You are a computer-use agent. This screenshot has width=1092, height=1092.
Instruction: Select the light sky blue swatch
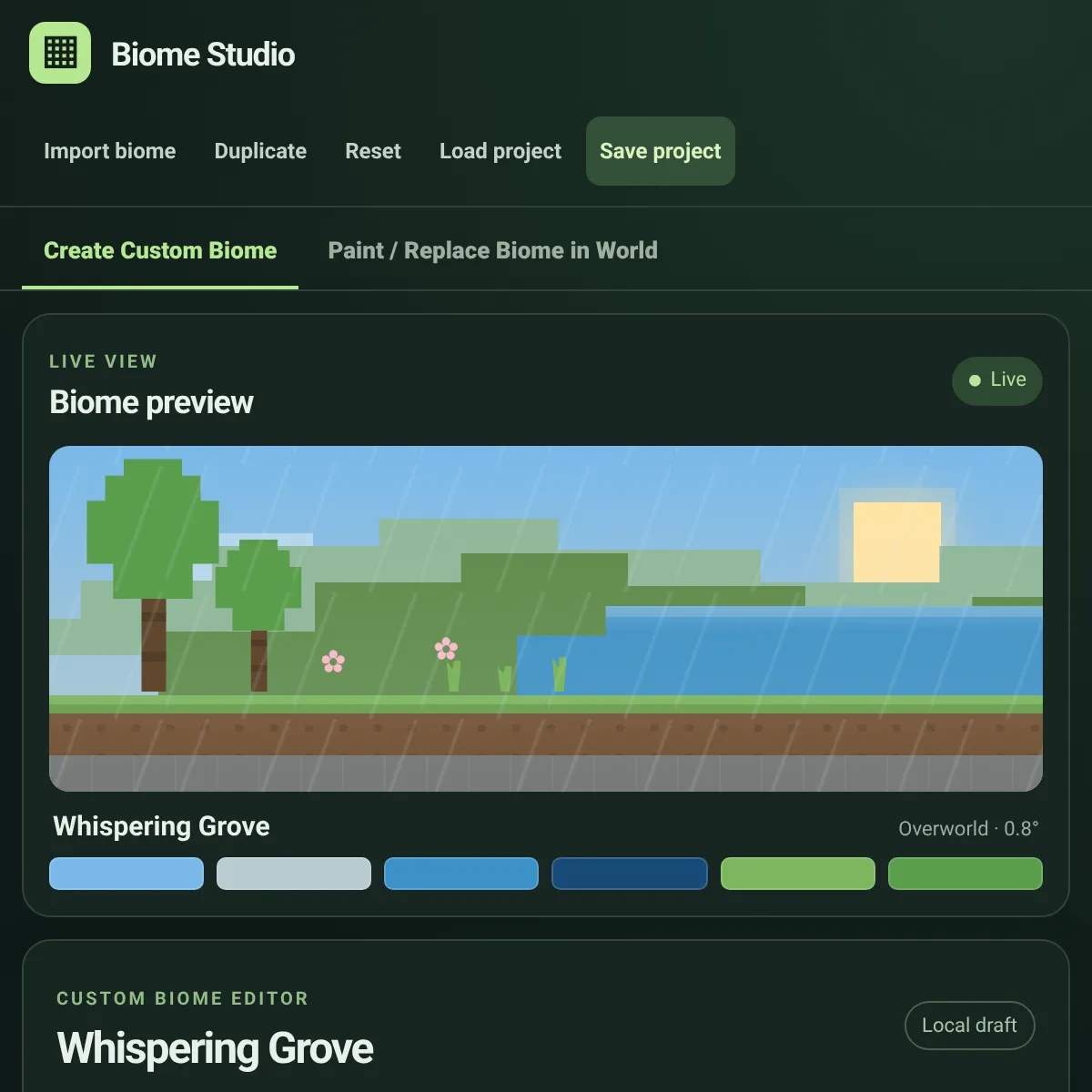[x=126, y=874]
